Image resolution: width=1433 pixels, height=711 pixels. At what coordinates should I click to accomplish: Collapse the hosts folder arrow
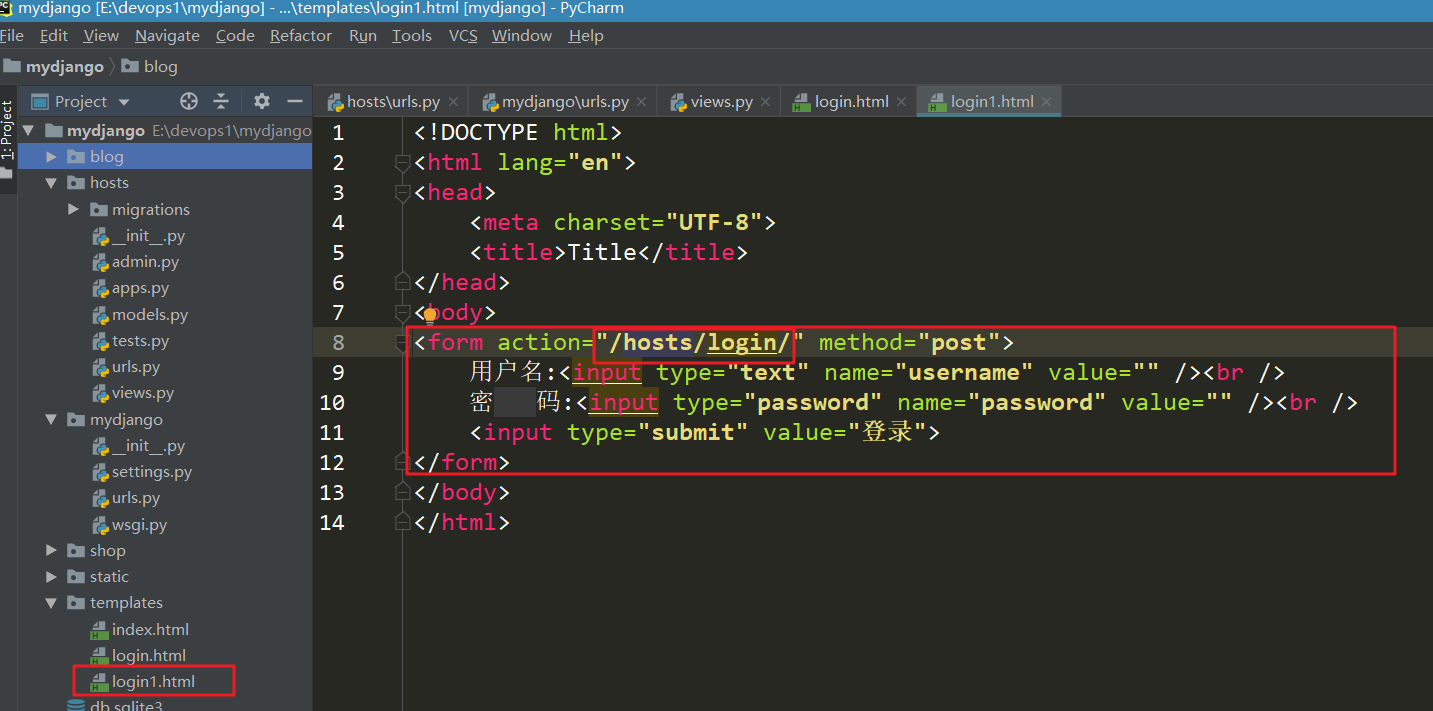51,183
